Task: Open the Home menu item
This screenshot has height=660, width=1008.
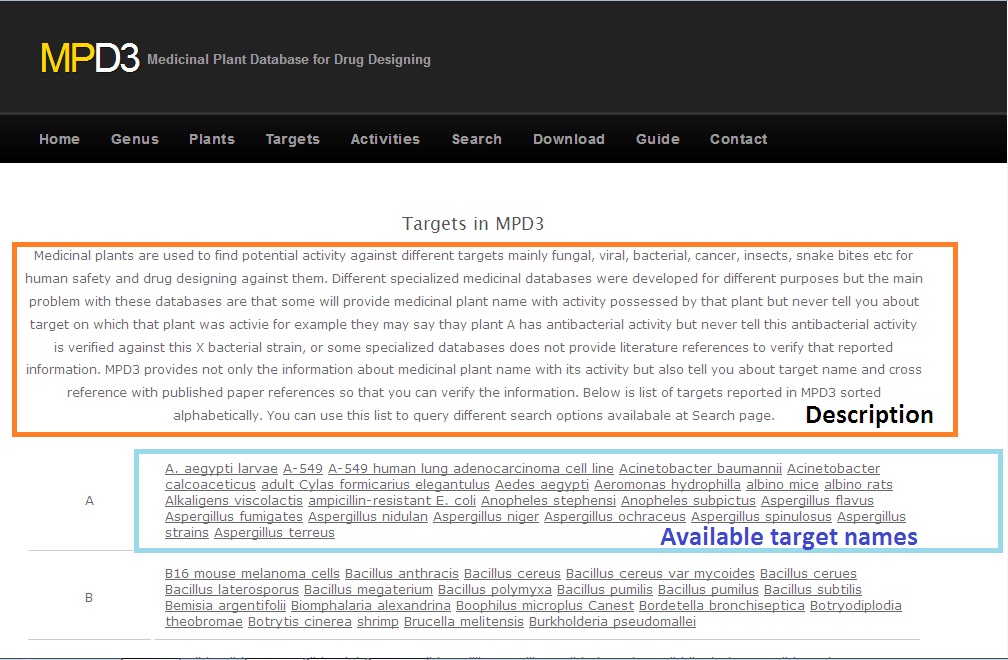Action: pos(59,139)
